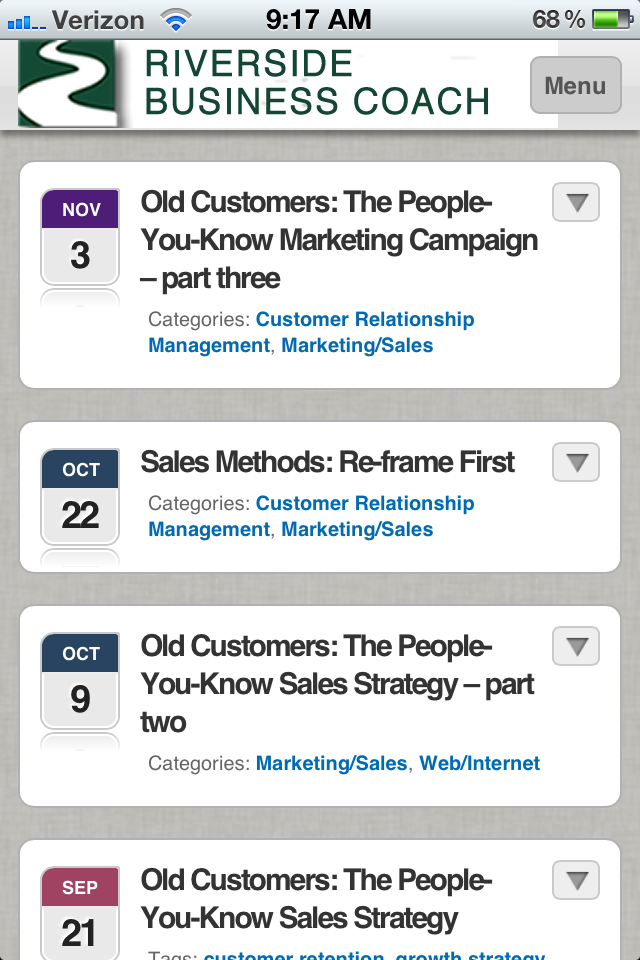The width and height of the screenshot is (640, 960).
Task: Tap the battery indicator icon
Action: click(x=612, y=20)
